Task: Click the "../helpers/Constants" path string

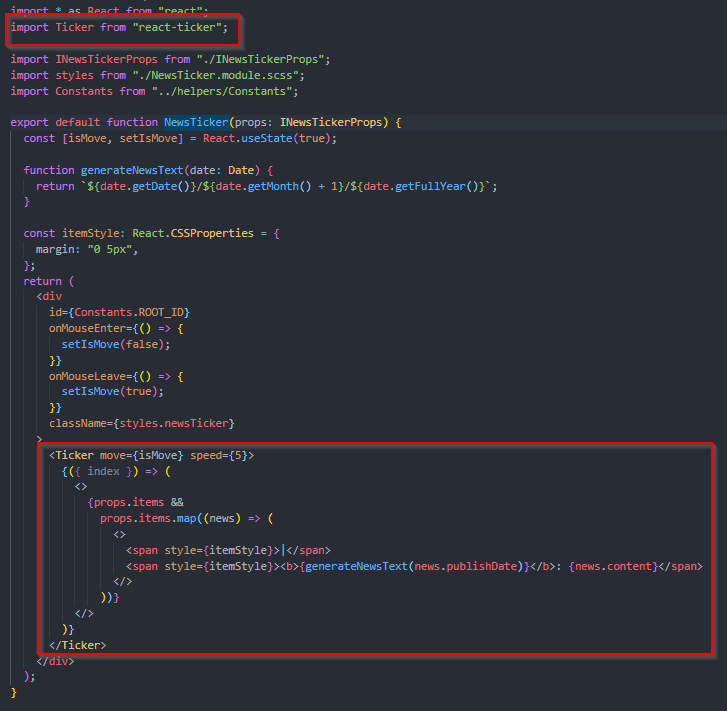Action: (x=222, y=91)
